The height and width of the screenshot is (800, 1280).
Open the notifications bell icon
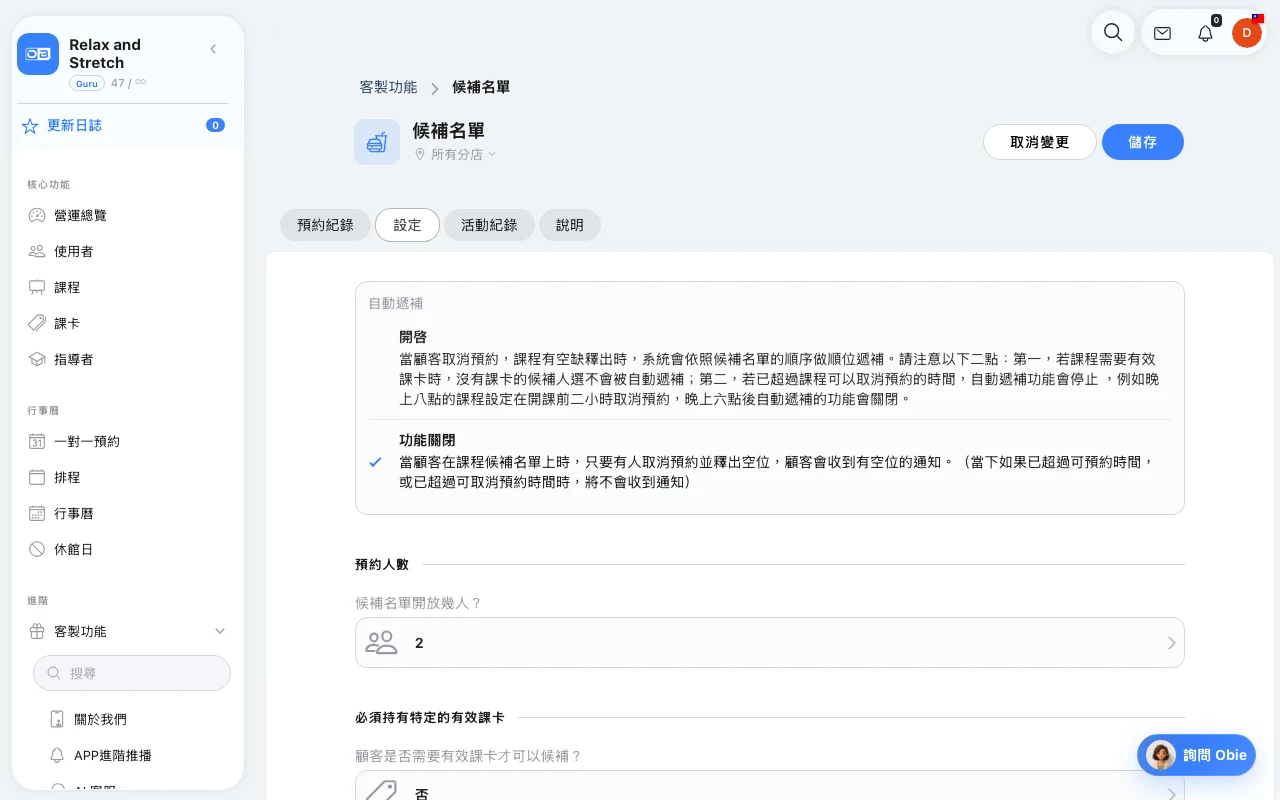click(1205, 33)
